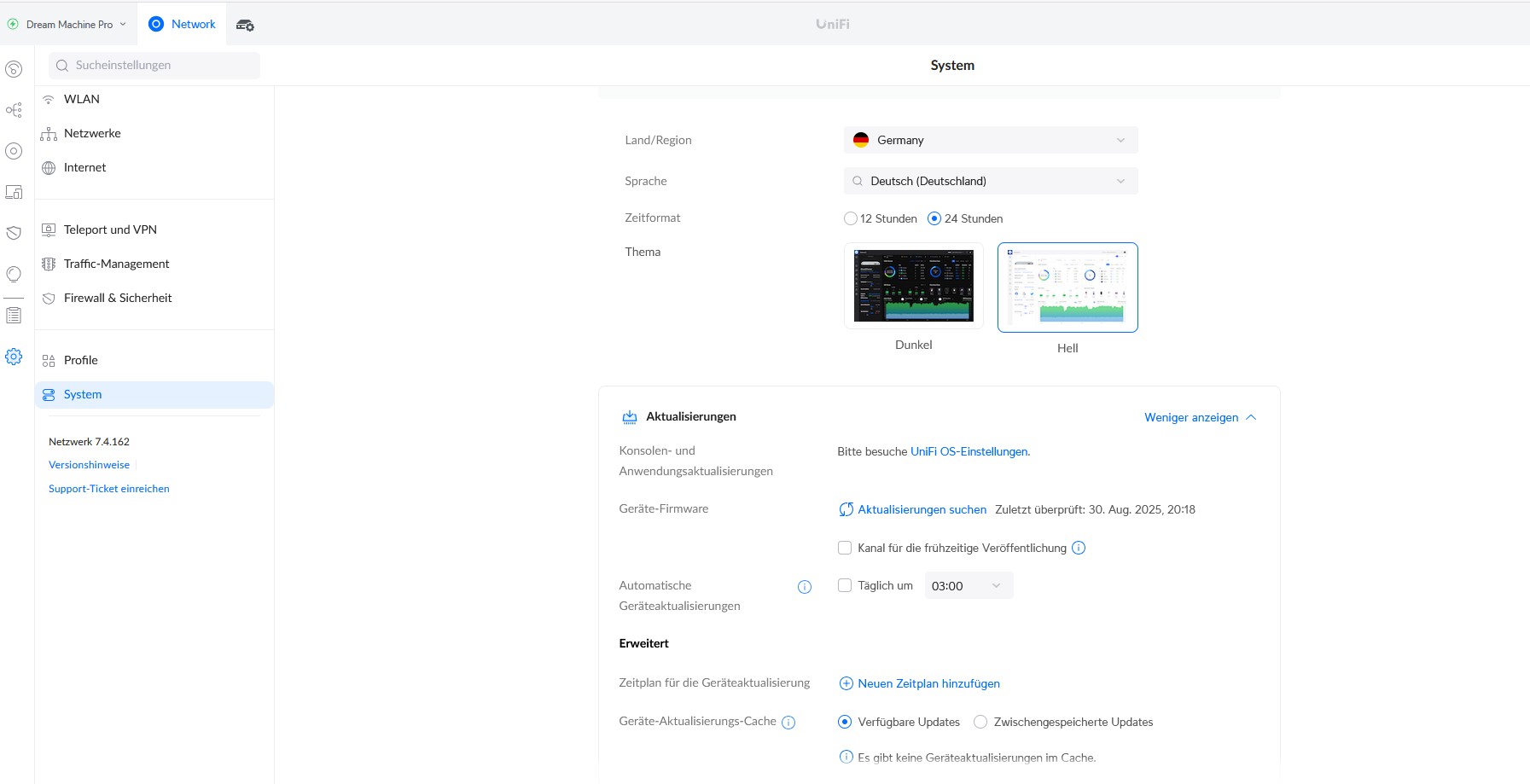Select Zwischengespeicherte Updates radio option
This screenshot has height=784, width=1530.
980,722
